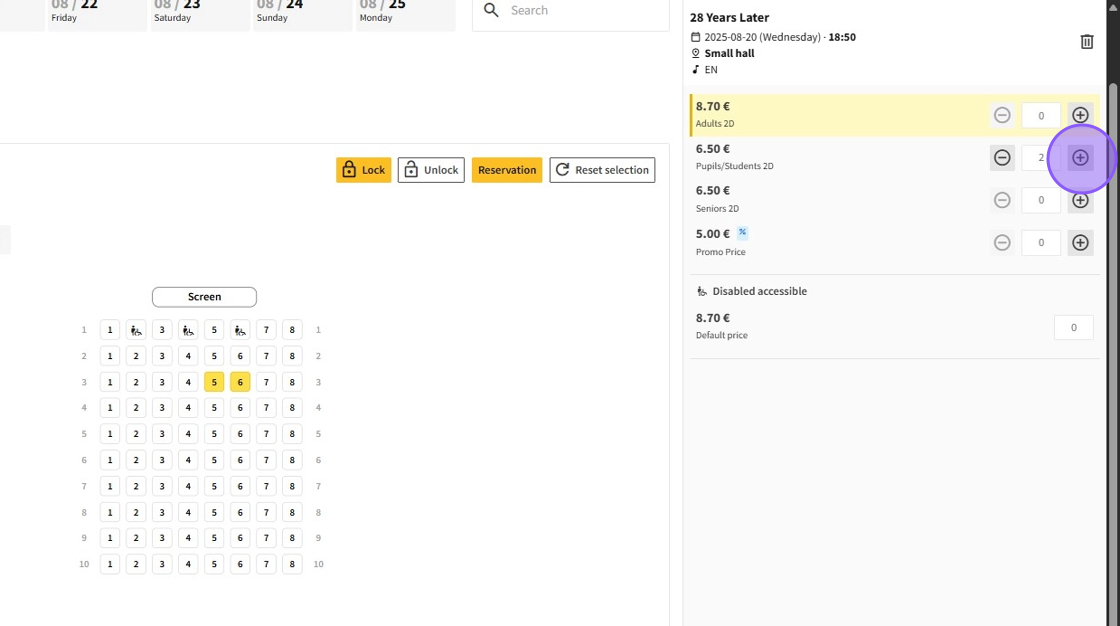
Task: Lock the selected seats
Action: point(363,170)
